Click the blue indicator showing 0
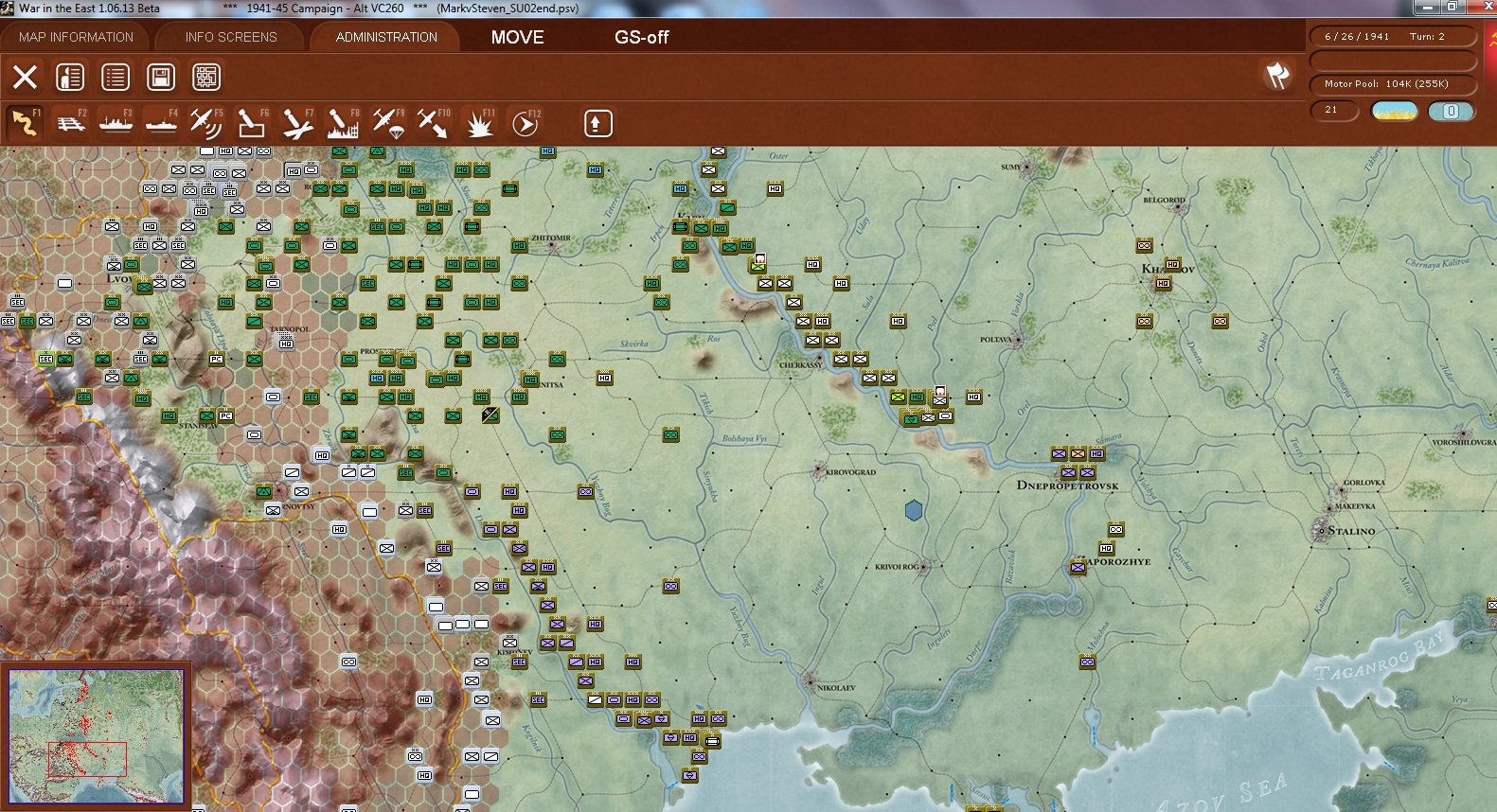Viewport: 1497px width, 812px height. [1451, 111]
